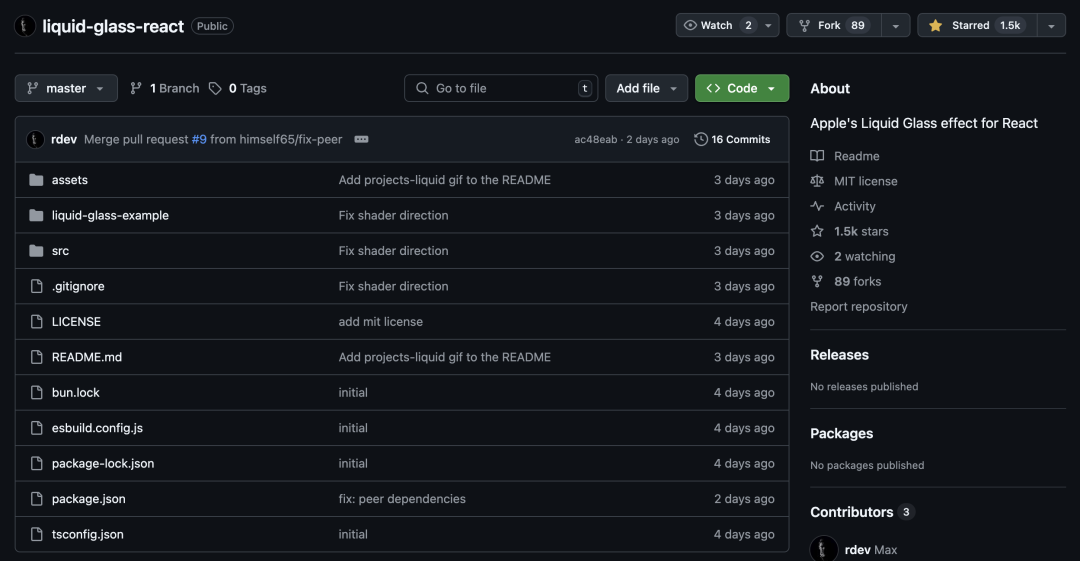
Task: Open the assets row commit message about projects-liquid gif
Action: (x=444, y=180)
